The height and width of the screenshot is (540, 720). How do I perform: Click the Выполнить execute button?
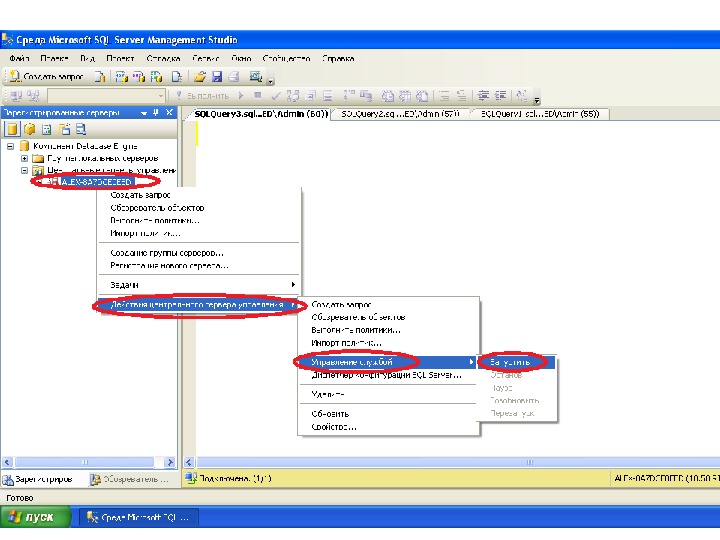pyautogui.click(x=203, y=96)
